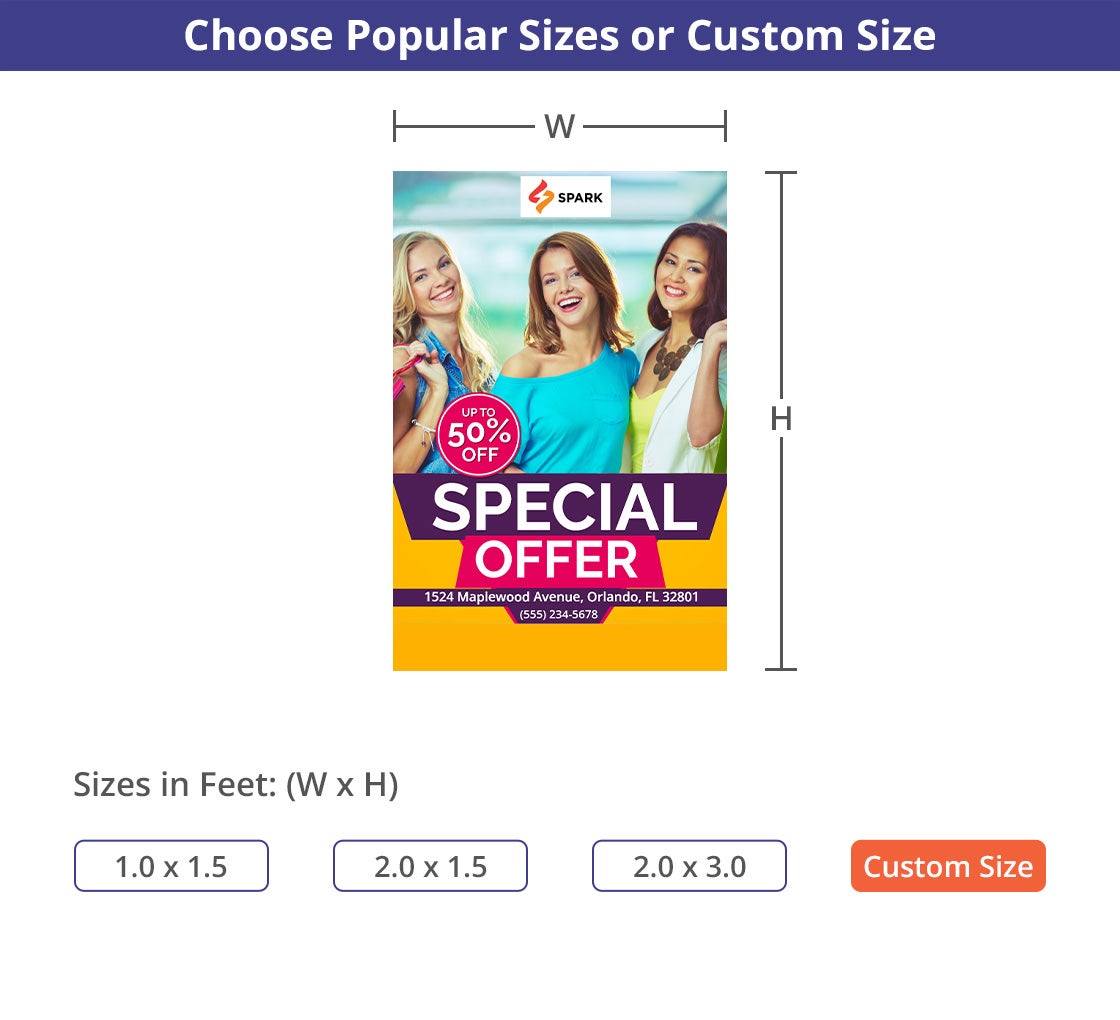The image size is (1120, 1020).
Task: Click the Maplewood Avenue address line
Action: coord(561,597)
